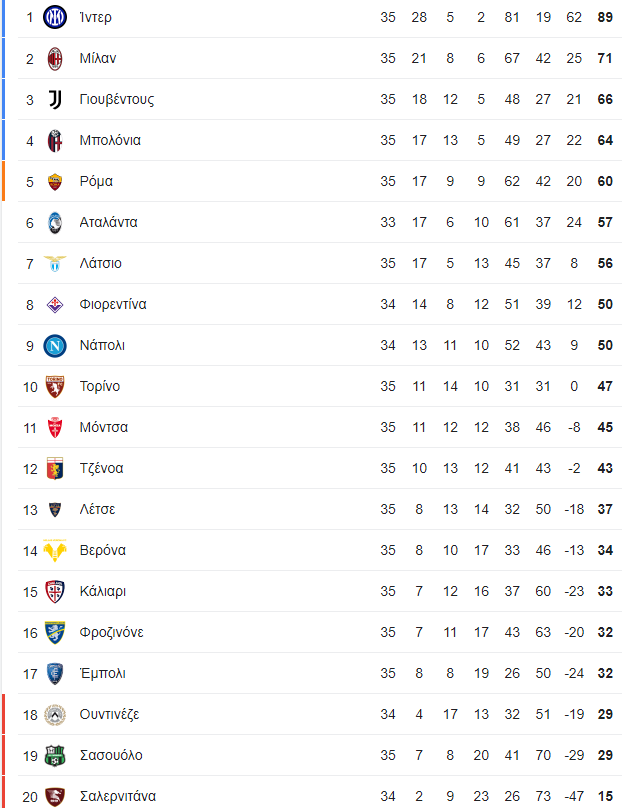Click the Φροζινόνε team name
This screenshot has width=622, height=808.
[111, 632]
